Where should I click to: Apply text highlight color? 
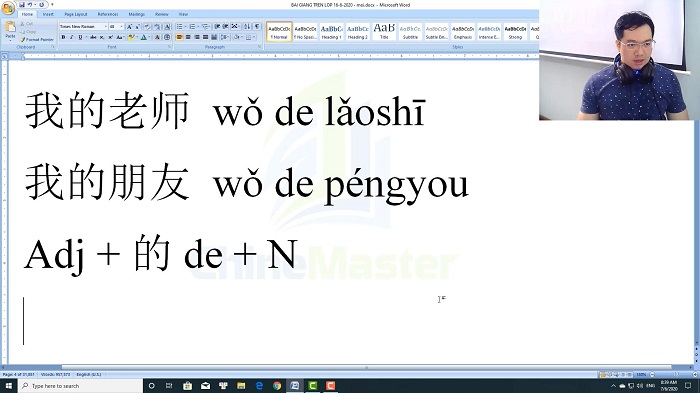point(132,38)
